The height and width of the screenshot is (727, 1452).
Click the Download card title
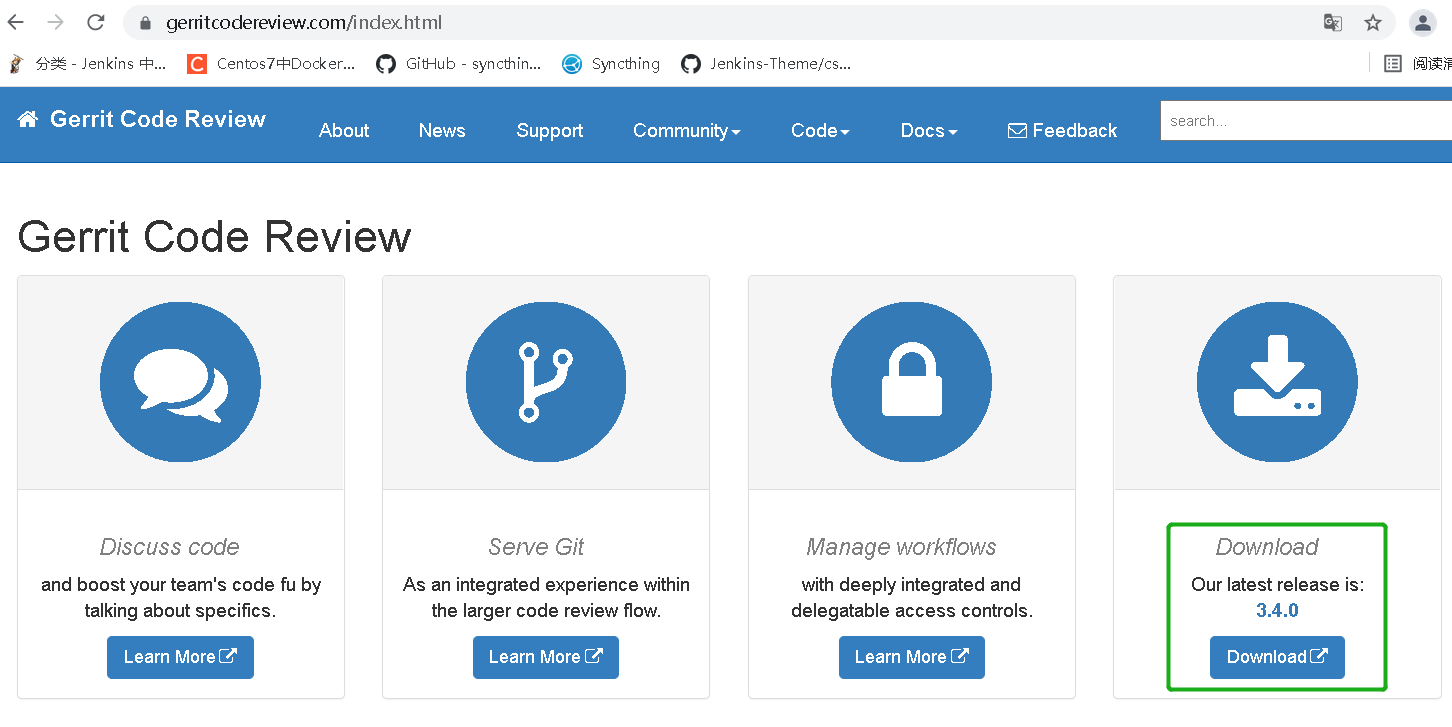click(1267, 547)
